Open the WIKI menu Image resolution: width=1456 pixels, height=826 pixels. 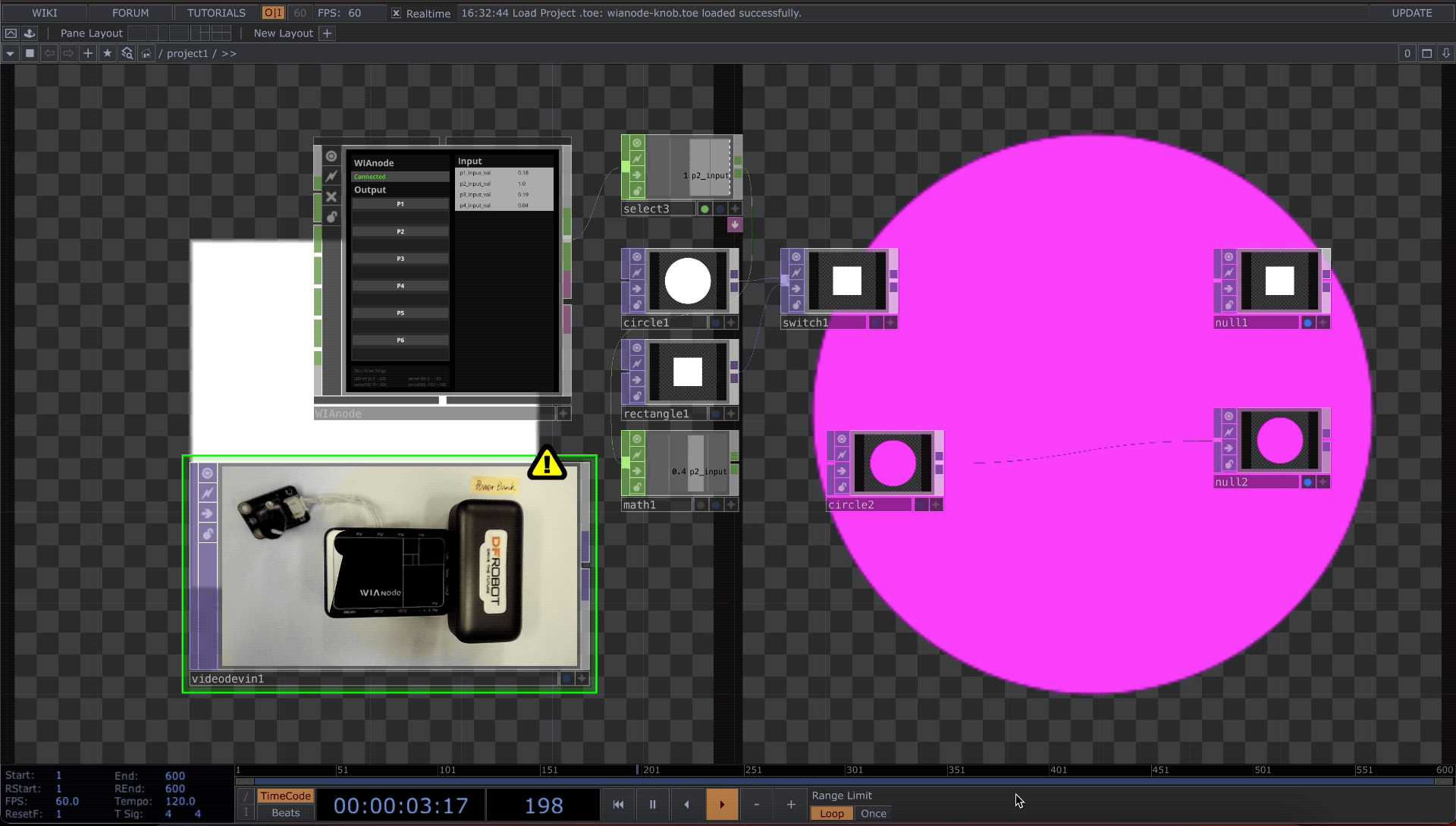[44, 13]
